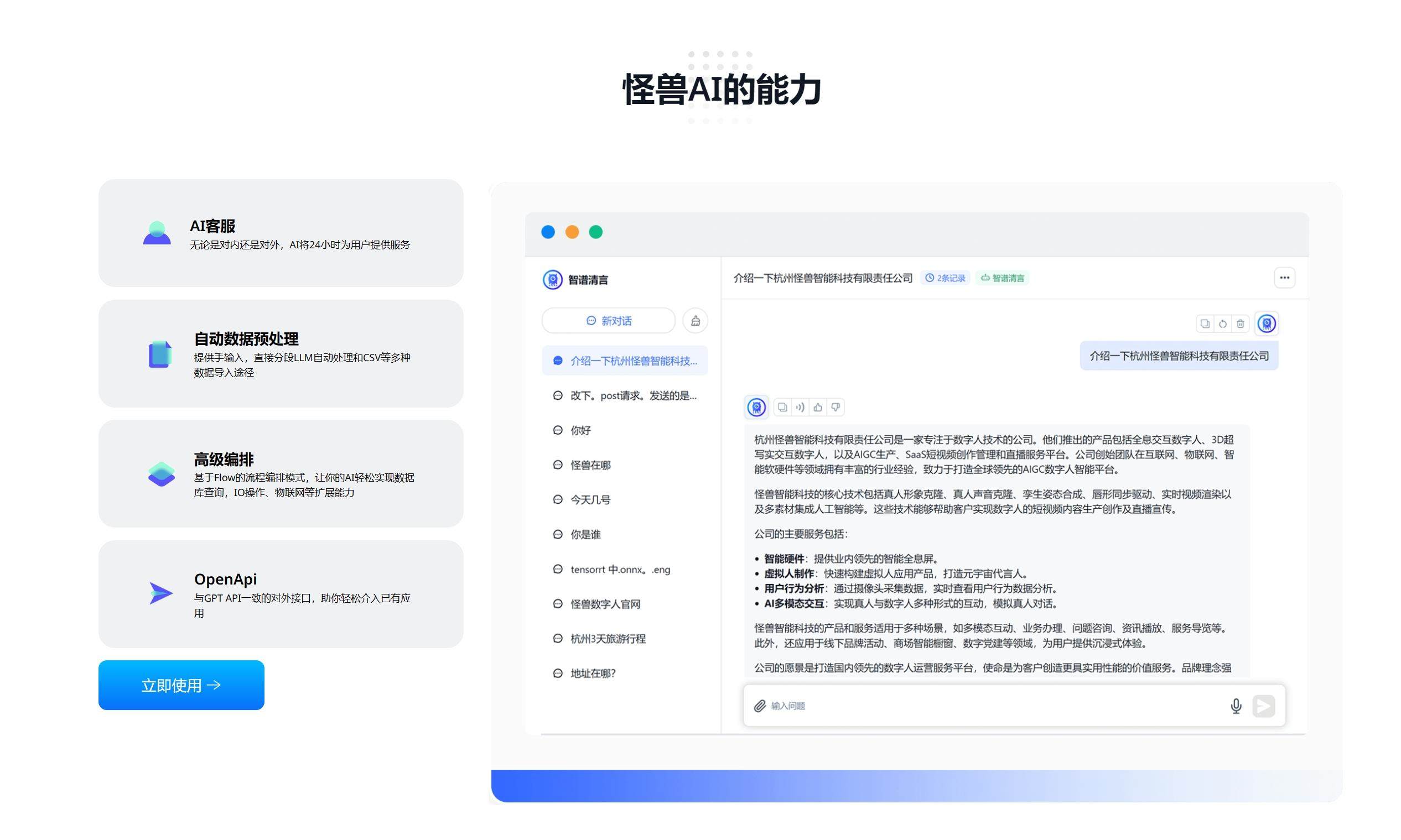Click the 自动数据预处理 card title
This screenshot has height=840, width=1401.
(x=246, y=338)
